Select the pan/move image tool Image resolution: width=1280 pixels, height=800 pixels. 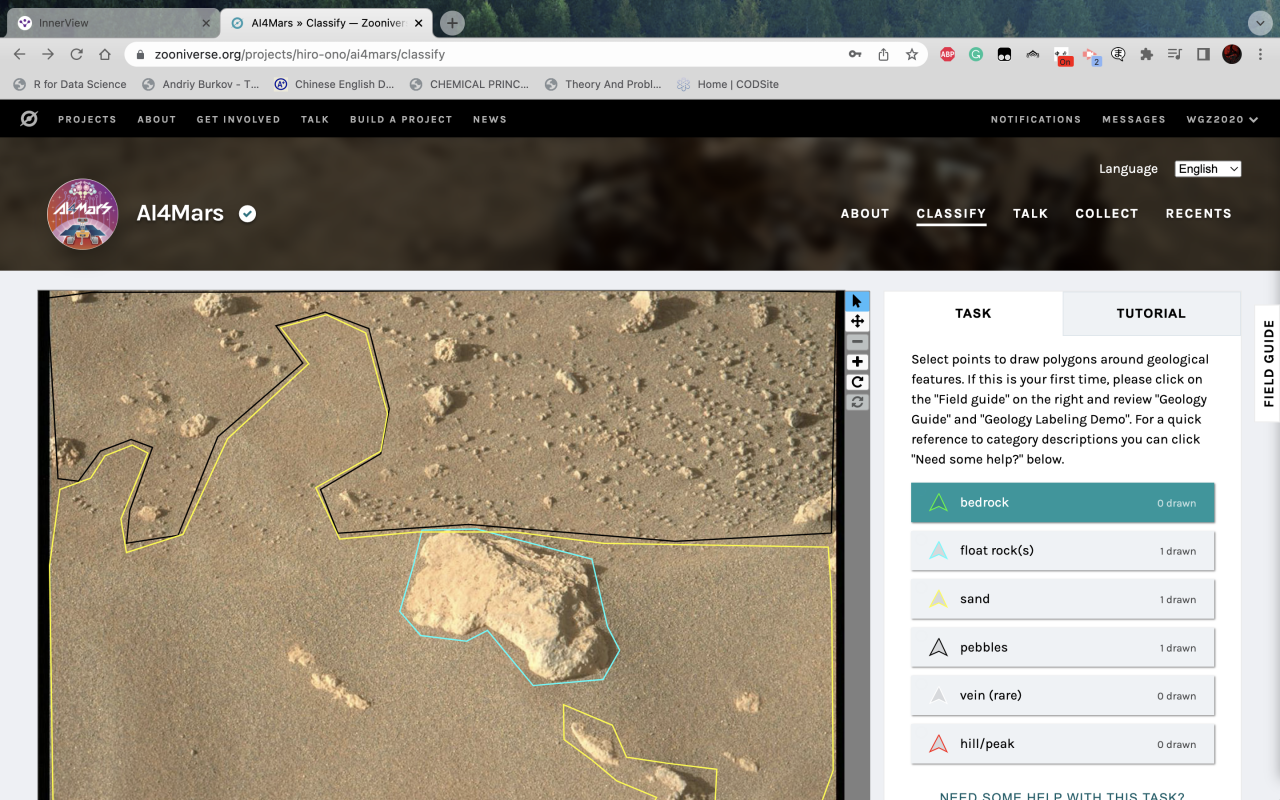(857, 321)
